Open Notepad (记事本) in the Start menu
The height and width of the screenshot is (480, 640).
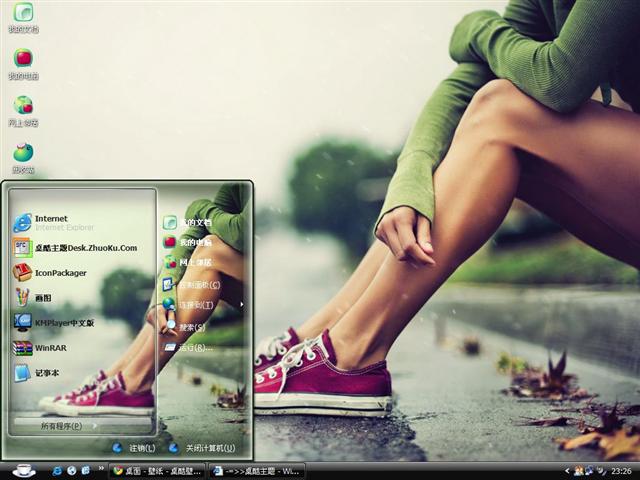coord(36,373)
